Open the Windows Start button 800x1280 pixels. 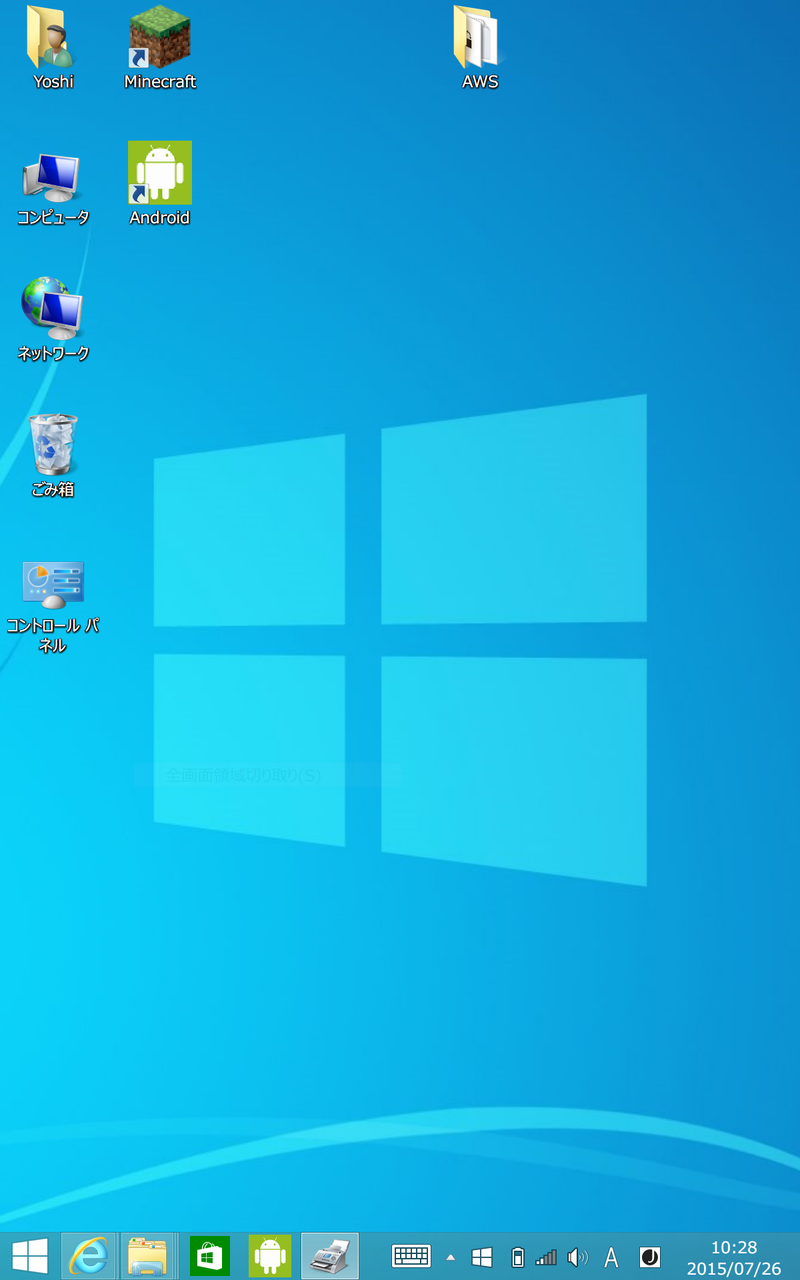click(x=30, y=1256)
